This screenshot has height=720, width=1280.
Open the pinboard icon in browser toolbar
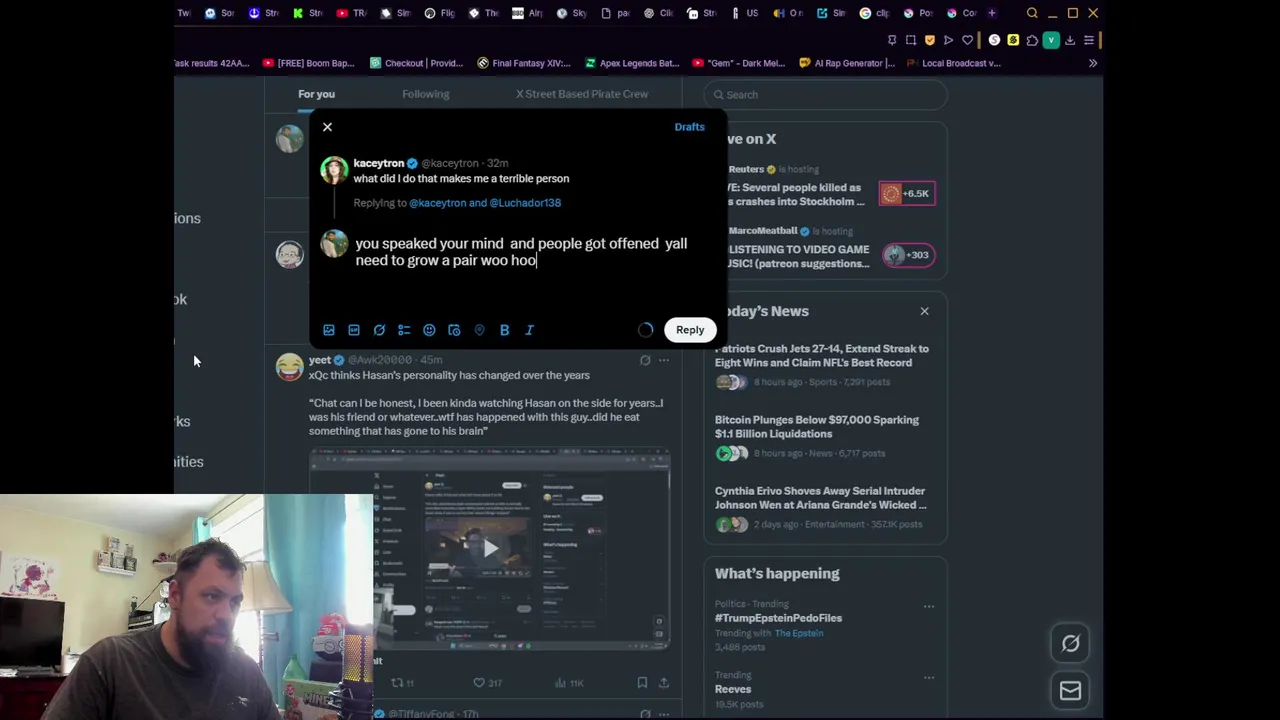tap(892, 40)
